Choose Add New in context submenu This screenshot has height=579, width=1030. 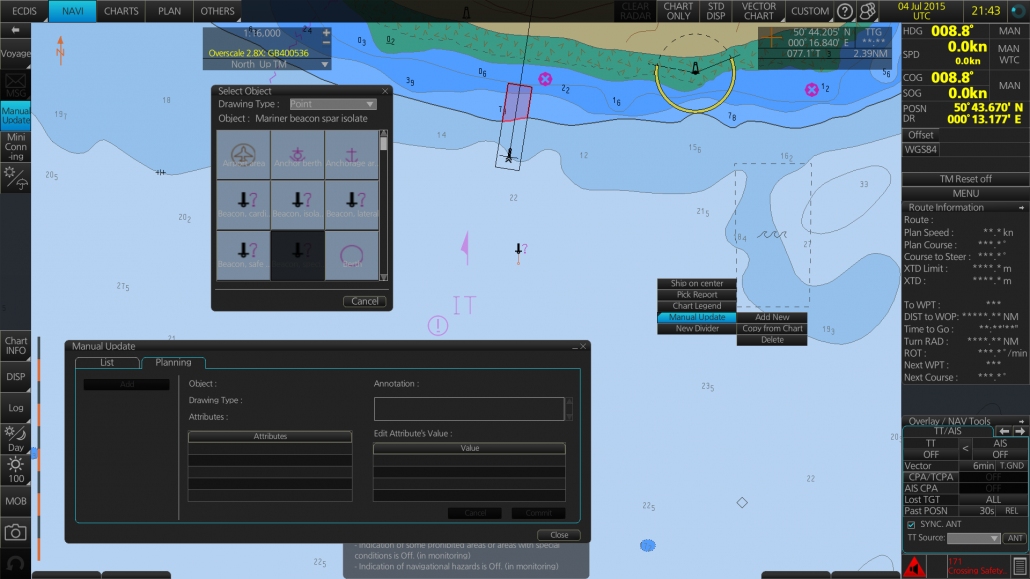772,317
